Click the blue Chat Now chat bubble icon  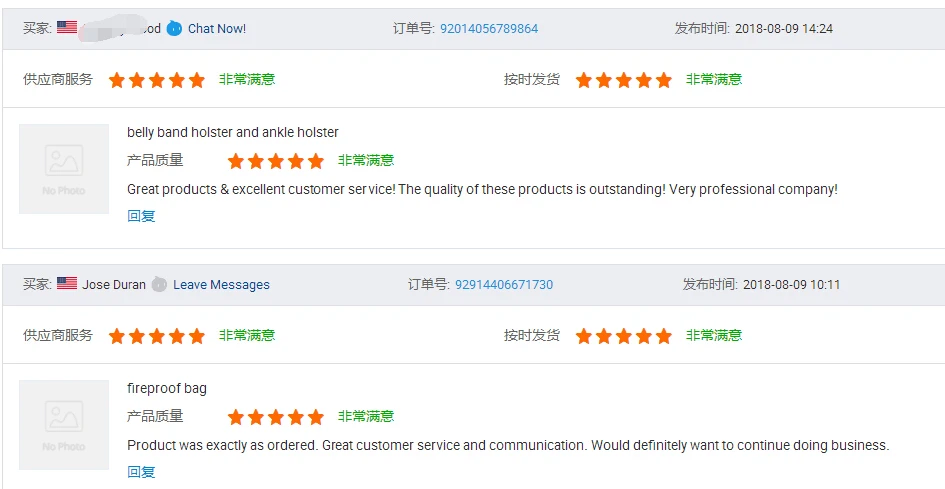click(175, 28)
